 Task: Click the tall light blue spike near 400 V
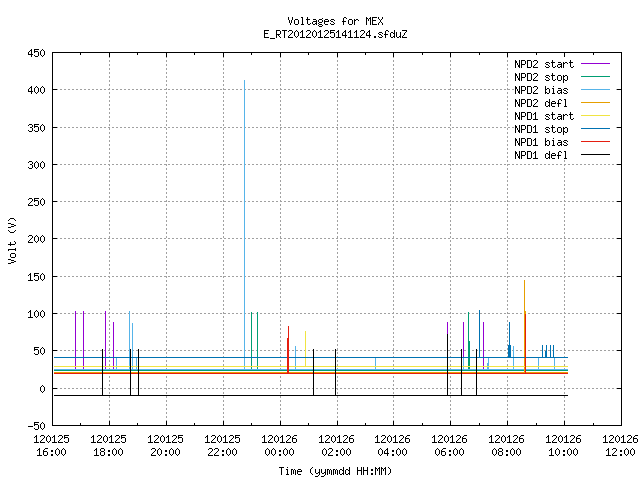pos(244,224)
